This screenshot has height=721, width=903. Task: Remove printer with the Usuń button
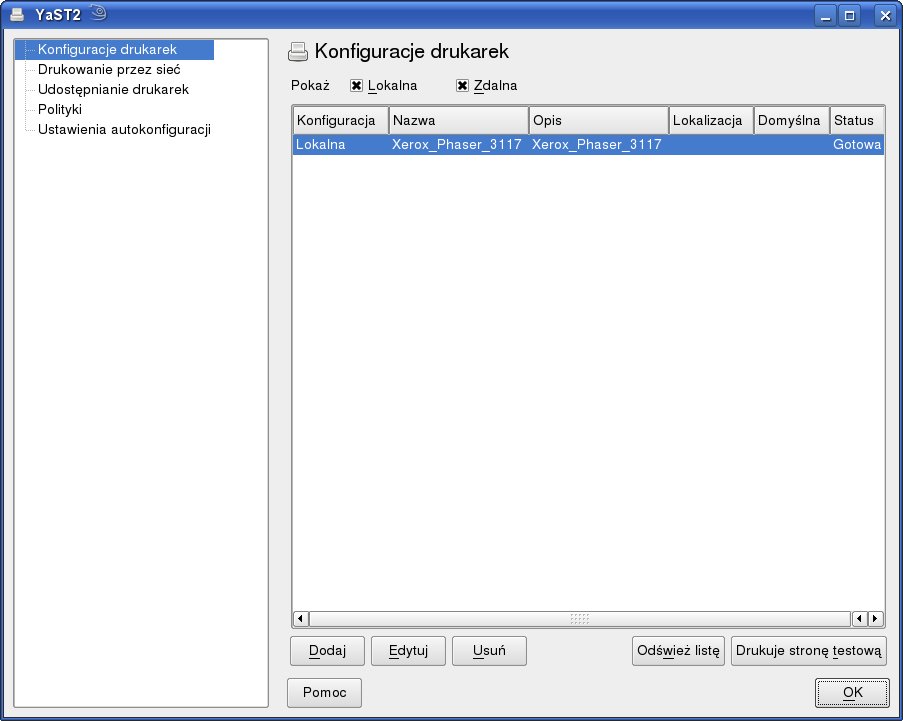point(489,651)
